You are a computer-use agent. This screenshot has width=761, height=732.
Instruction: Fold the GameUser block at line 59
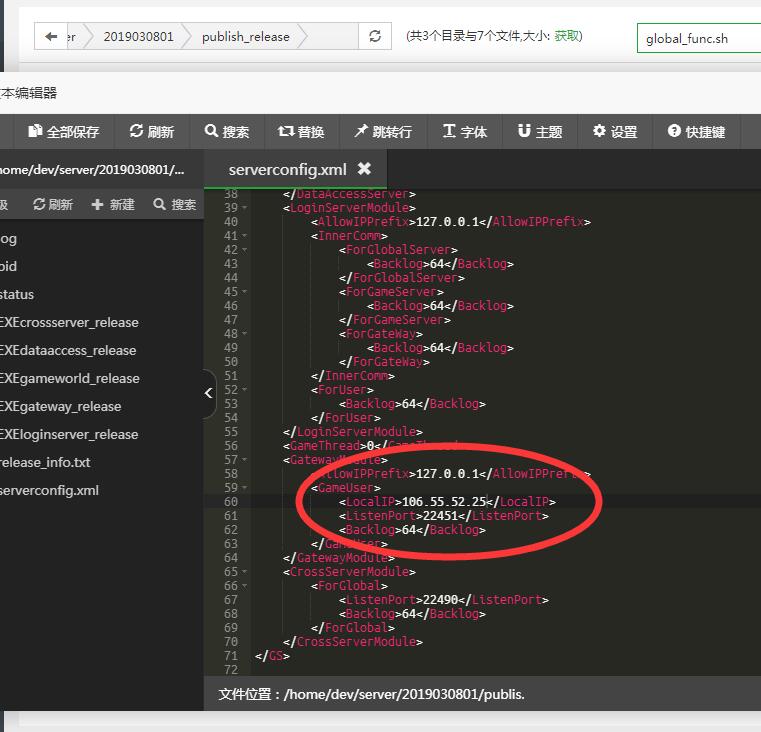(x=246, y=488)
